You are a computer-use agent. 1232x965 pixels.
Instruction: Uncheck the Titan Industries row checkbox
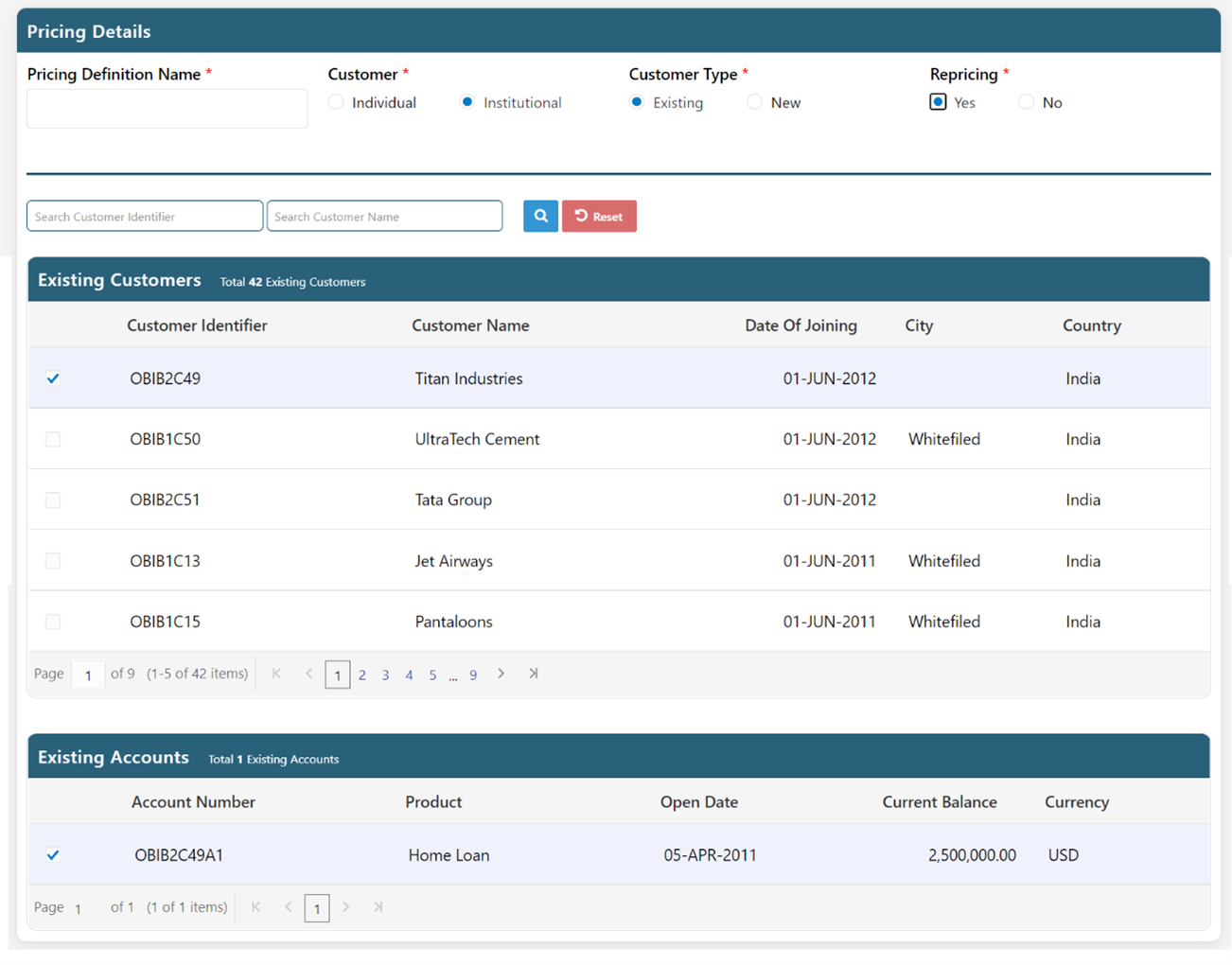(x=53, y=378)
